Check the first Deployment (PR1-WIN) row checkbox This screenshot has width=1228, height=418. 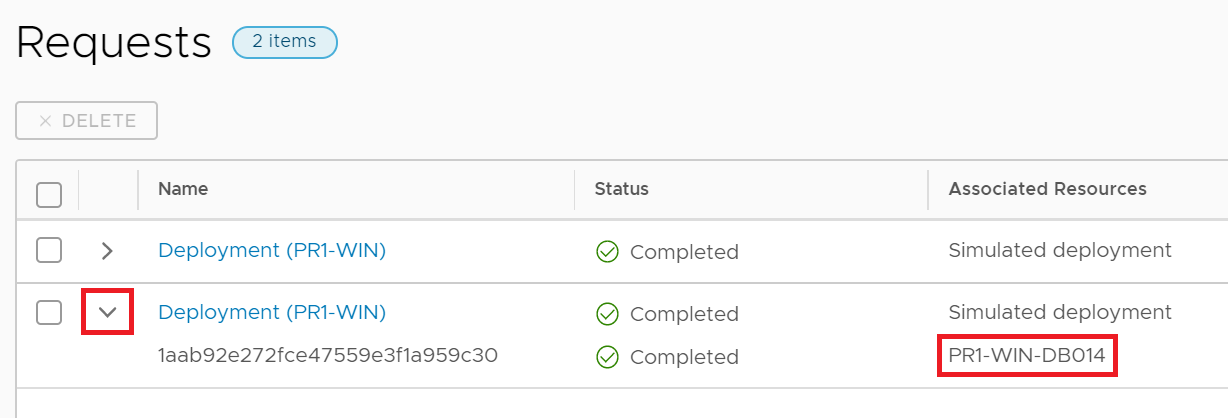pyautogui.click(x=49, y=251)
